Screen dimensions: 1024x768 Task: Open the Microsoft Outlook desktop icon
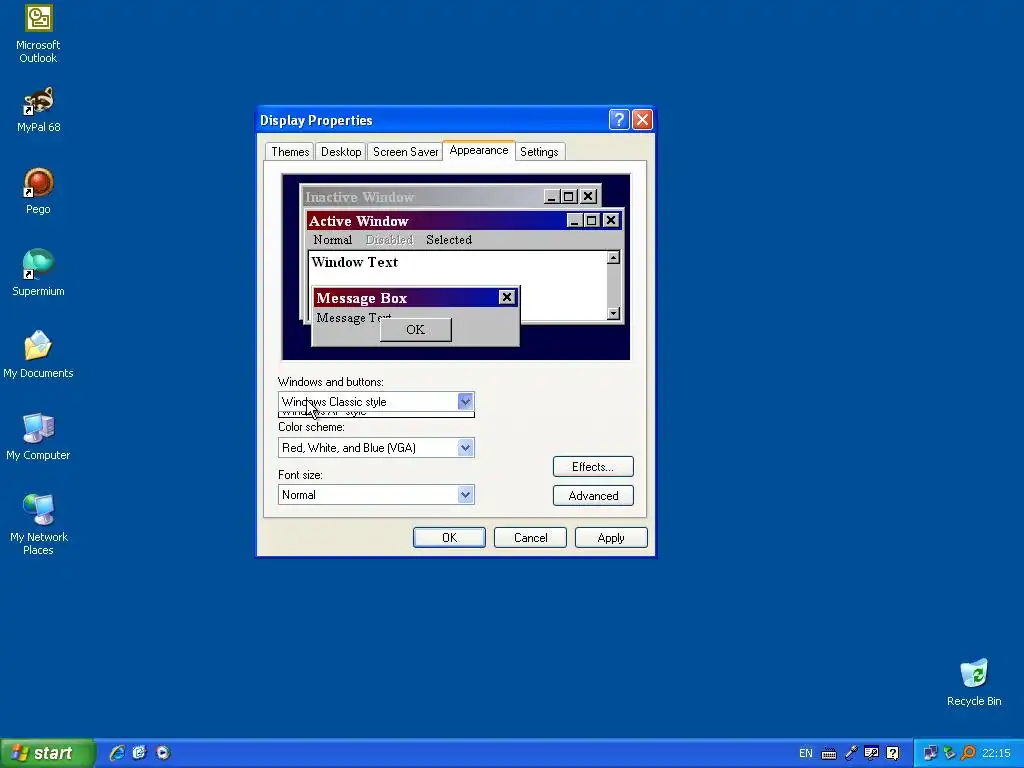point(38,34)
